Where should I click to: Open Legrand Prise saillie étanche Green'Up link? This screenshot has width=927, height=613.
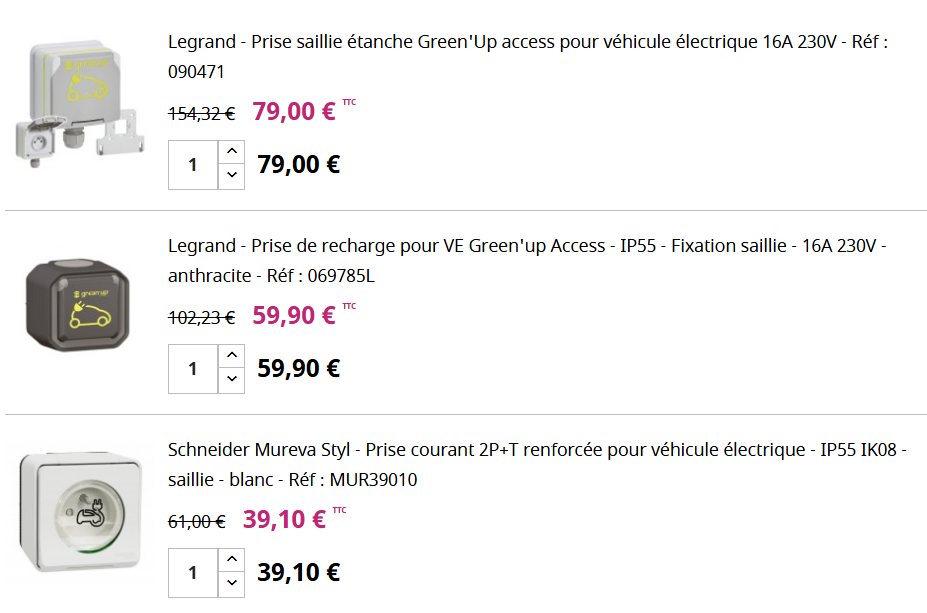coord(527,42)
